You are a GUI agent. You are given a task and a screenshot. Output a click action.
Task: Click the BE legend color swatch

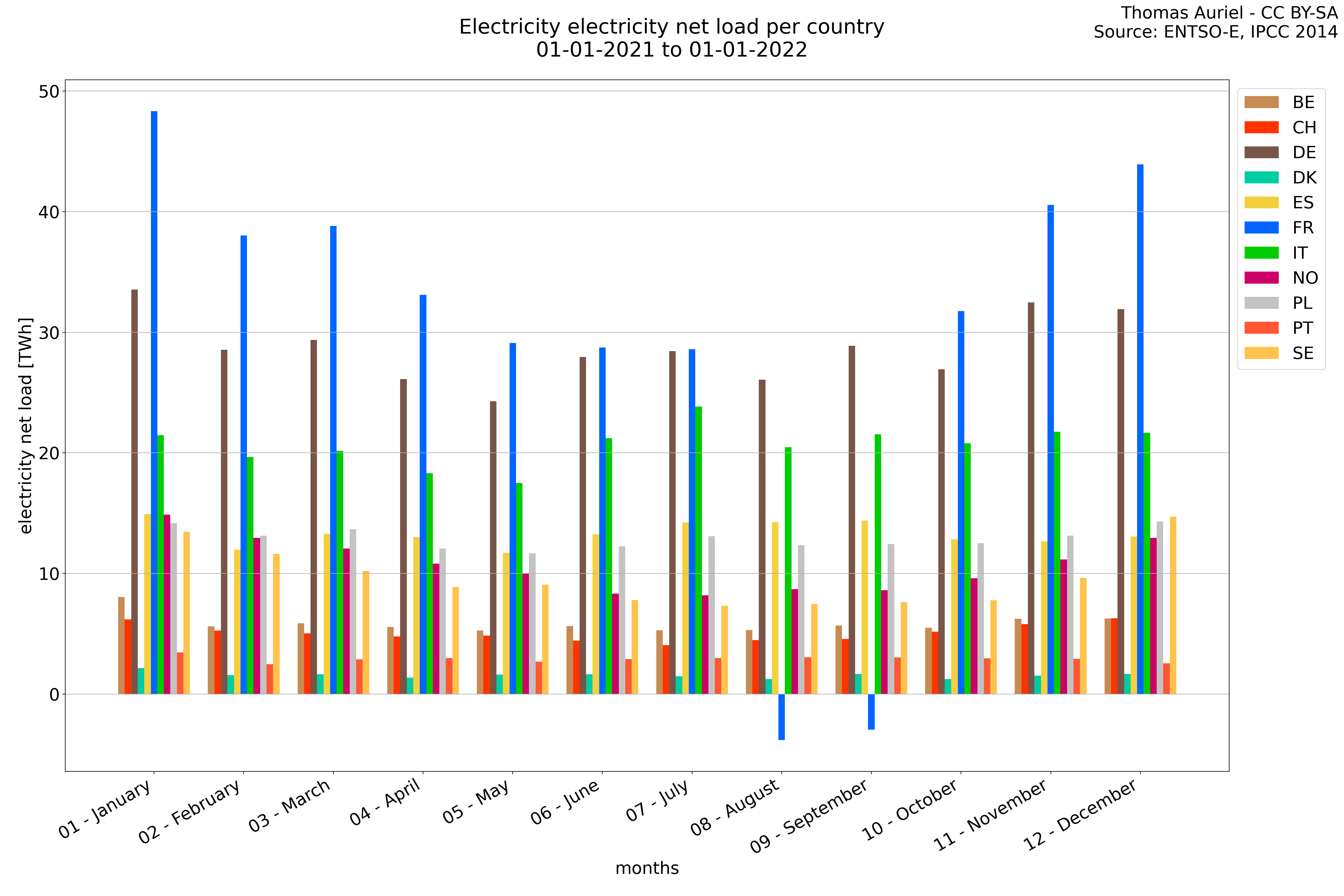point(1261,102)
